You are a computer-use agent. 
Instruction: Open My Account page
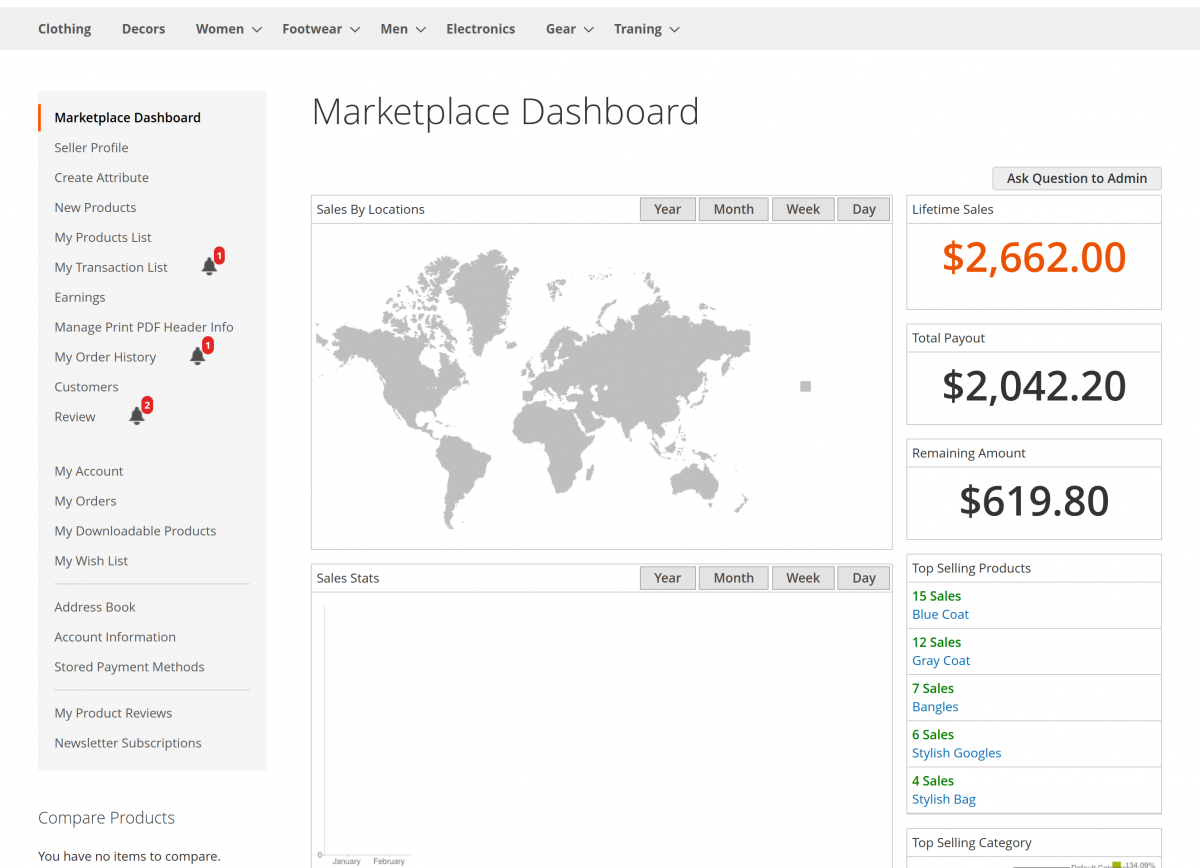(89, 471)
